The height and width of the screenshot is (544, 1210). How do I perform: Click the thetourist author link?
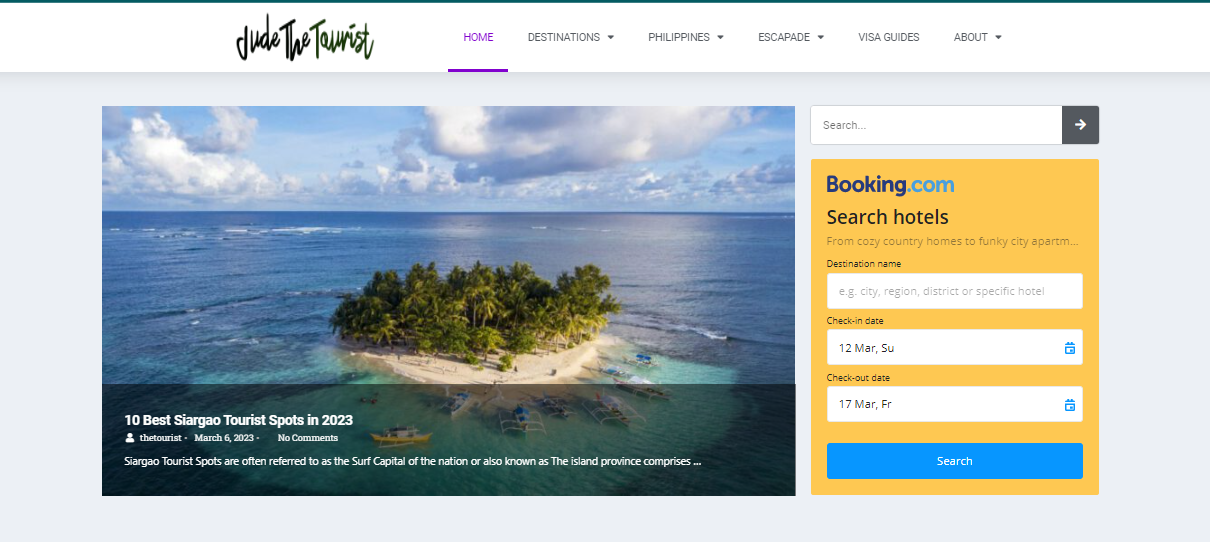click(x=160, y=438)
